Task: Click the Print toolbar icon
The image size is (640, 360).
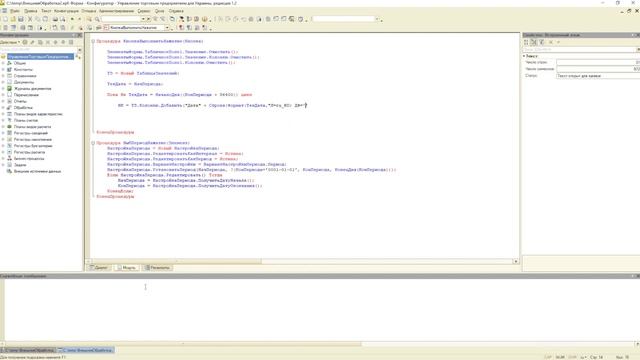Action: [55, 19]
